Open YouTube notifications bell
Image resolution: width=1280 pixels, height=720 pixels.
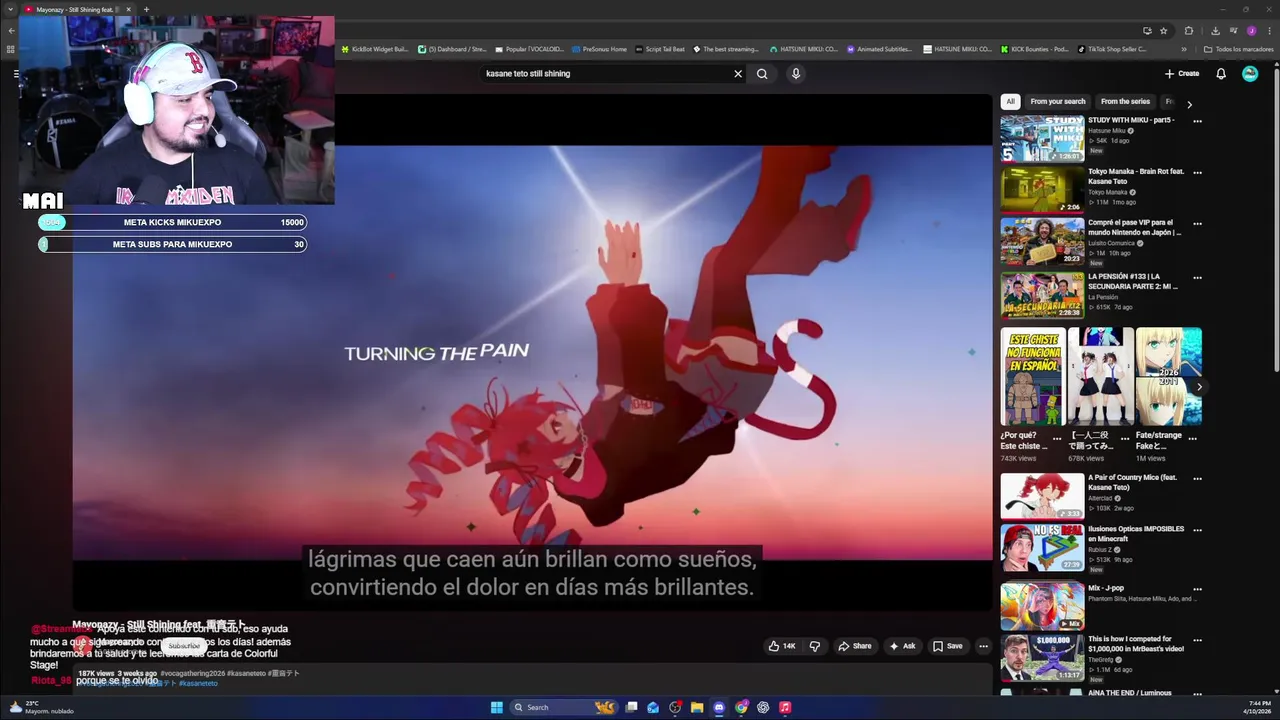[x=1221, y=73]
